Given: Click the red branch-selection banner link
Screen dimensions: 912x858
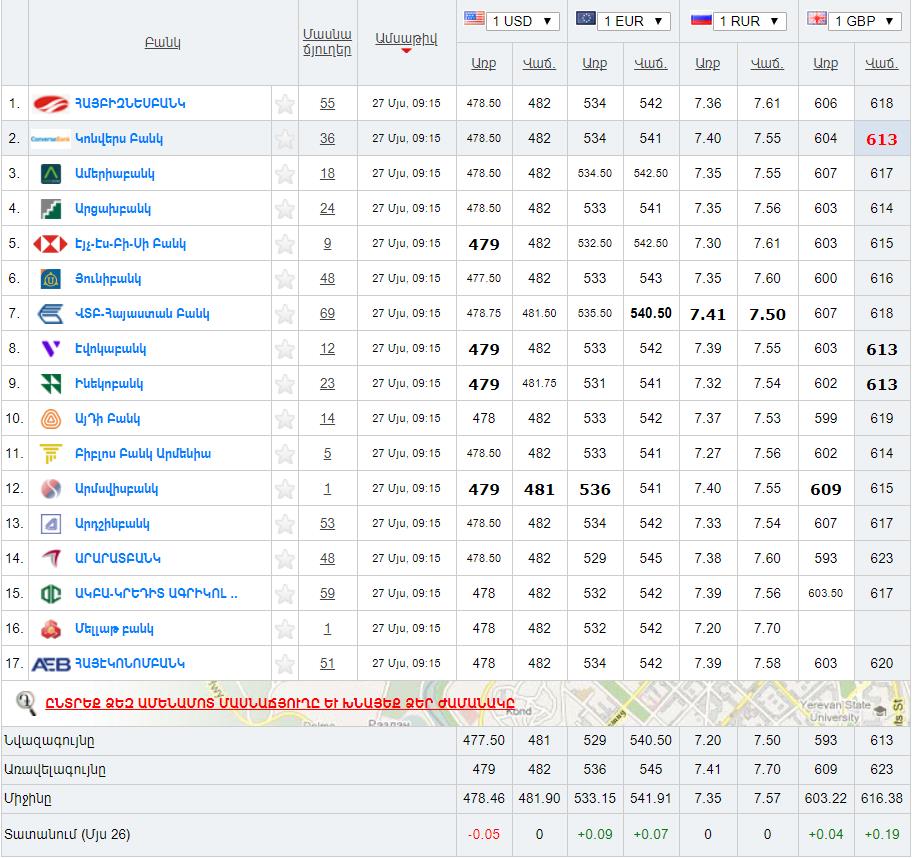Looking at the screenshot, I should point(280,703).
